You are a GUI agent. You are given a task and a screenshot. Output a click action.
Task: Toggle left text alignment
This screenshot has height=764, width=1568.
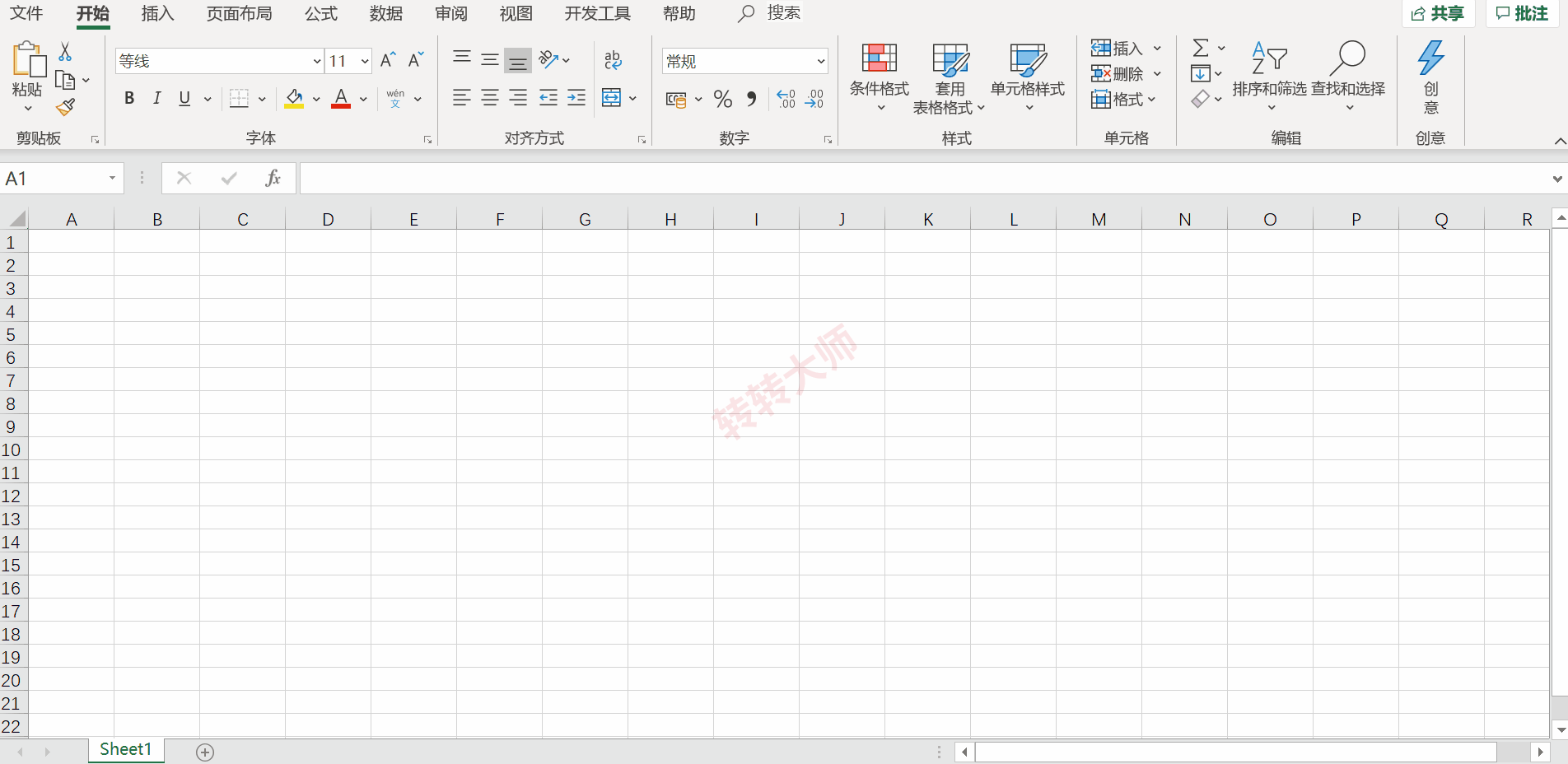[462, 98]
